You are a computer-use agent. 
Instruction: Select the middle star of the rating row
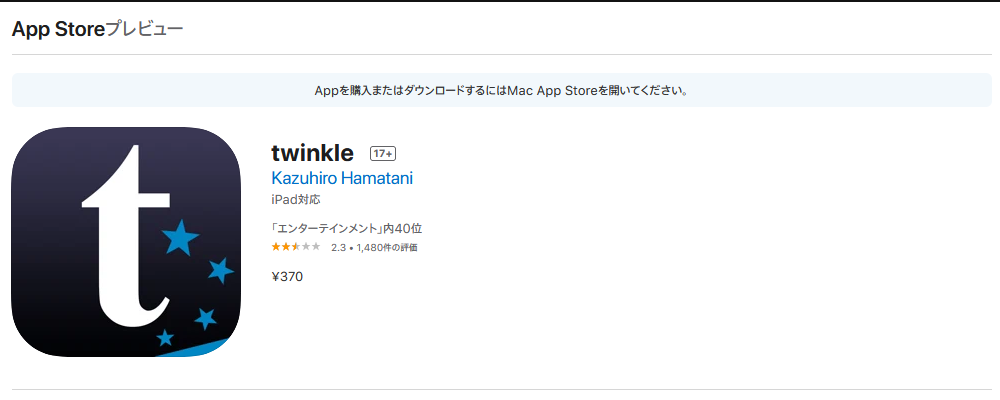(x=296, y=247)
